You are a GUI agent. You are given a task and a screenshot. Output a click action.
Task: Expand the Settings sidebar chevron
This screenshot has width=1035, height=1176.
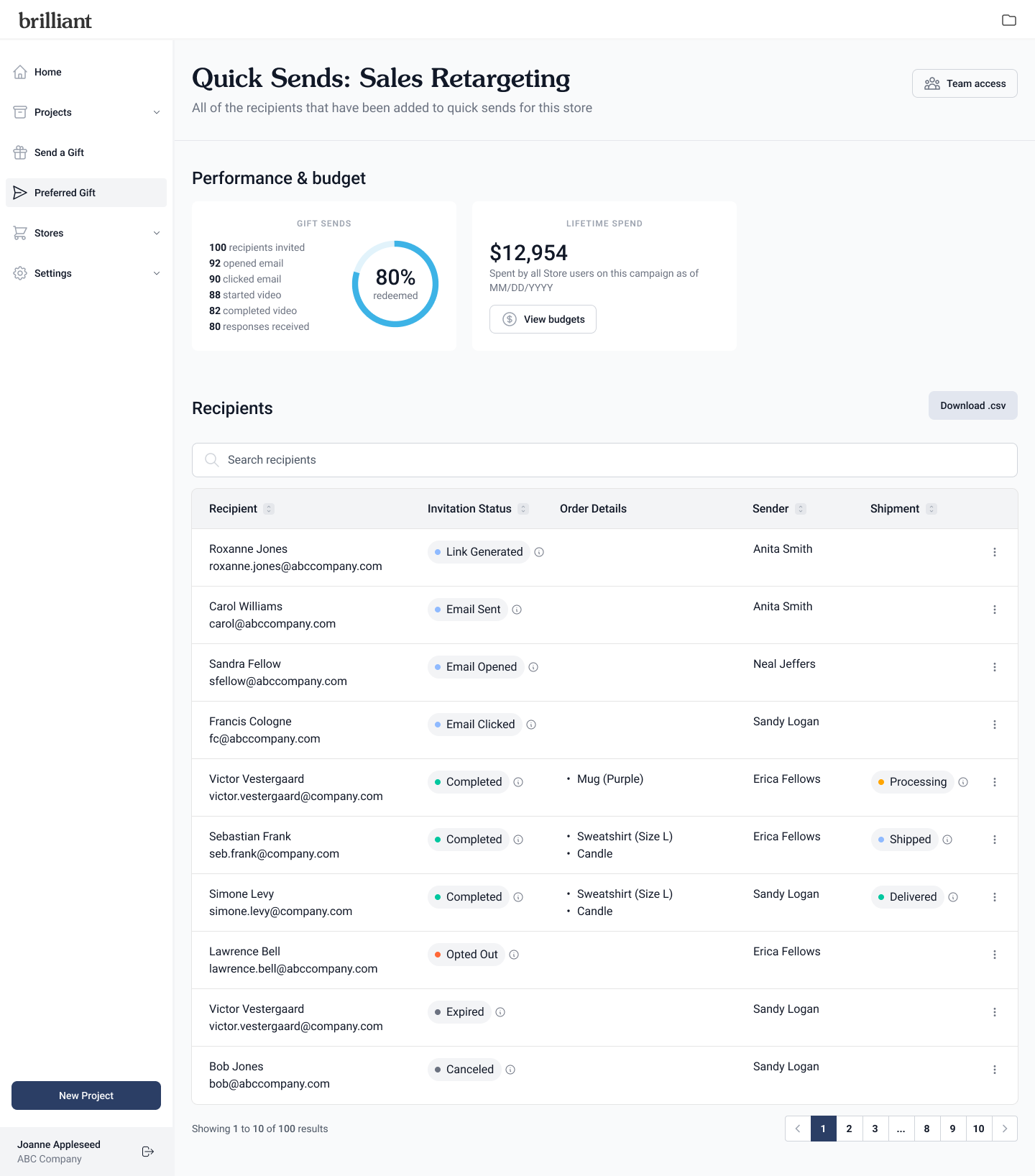[x=157, y=273]
